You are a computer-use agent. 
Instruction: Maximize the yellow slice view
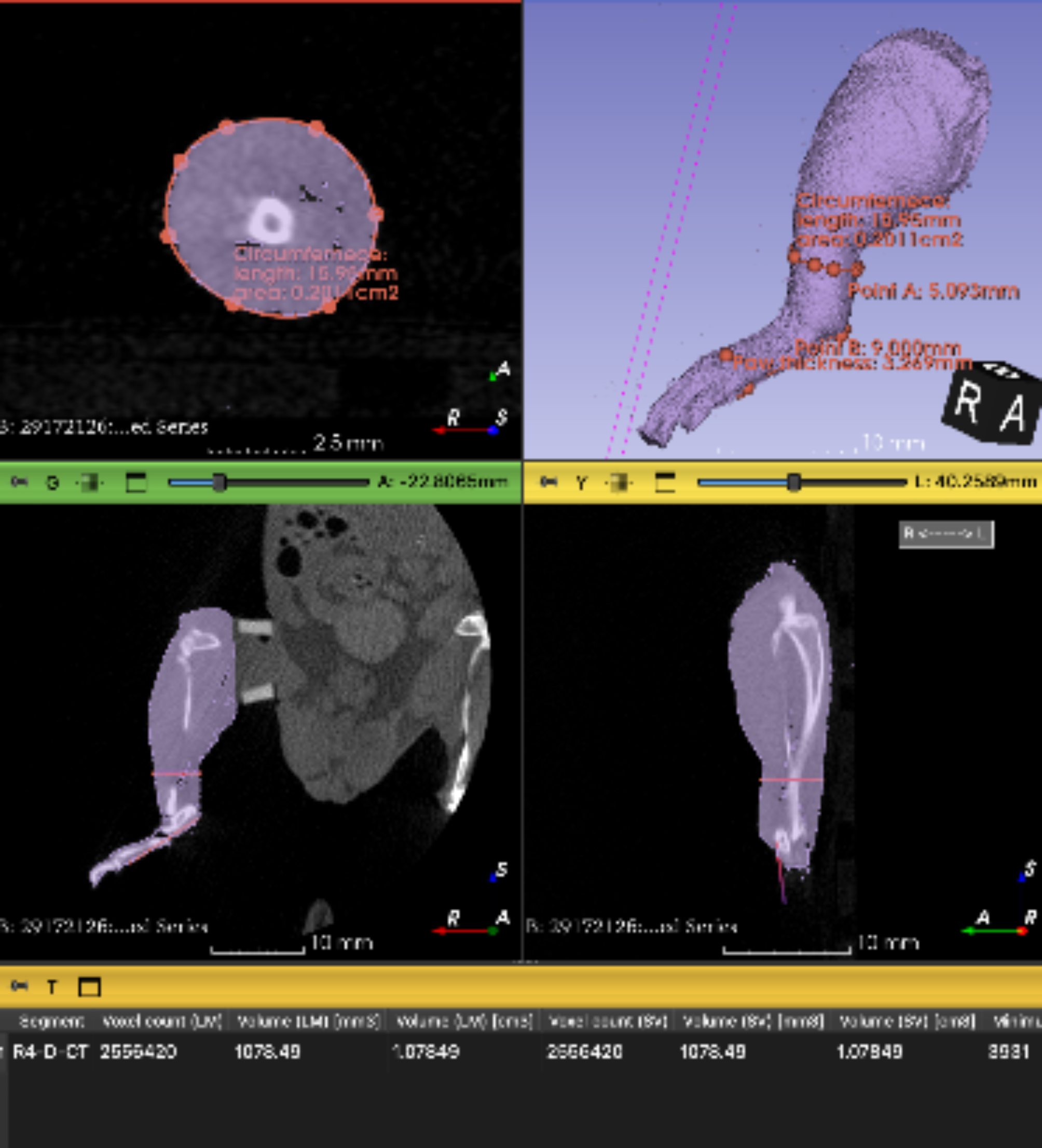click(665, 483)
